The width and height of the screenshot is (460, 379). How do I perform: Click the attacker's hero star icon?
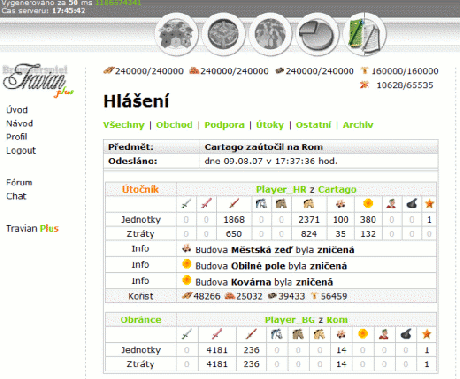[429, 203]
